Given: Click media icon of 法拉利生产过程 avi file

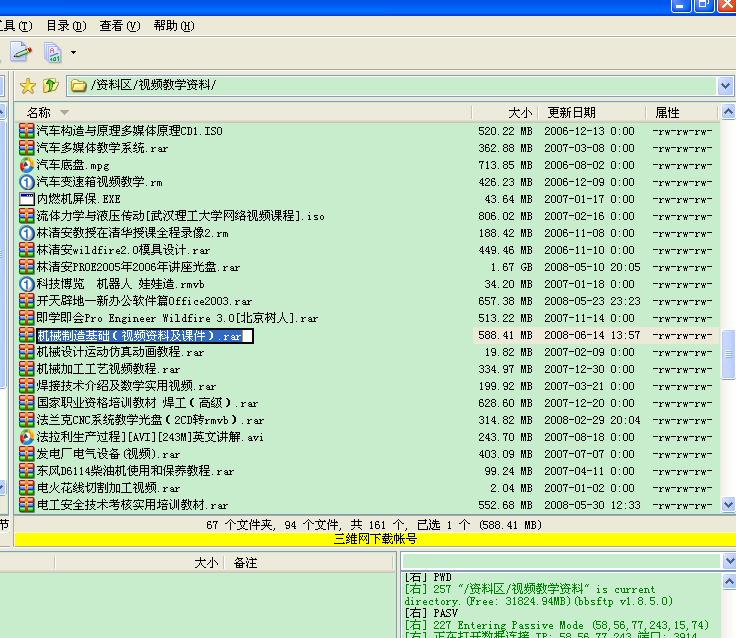Looking at the screenshot, I should [27, 437].
